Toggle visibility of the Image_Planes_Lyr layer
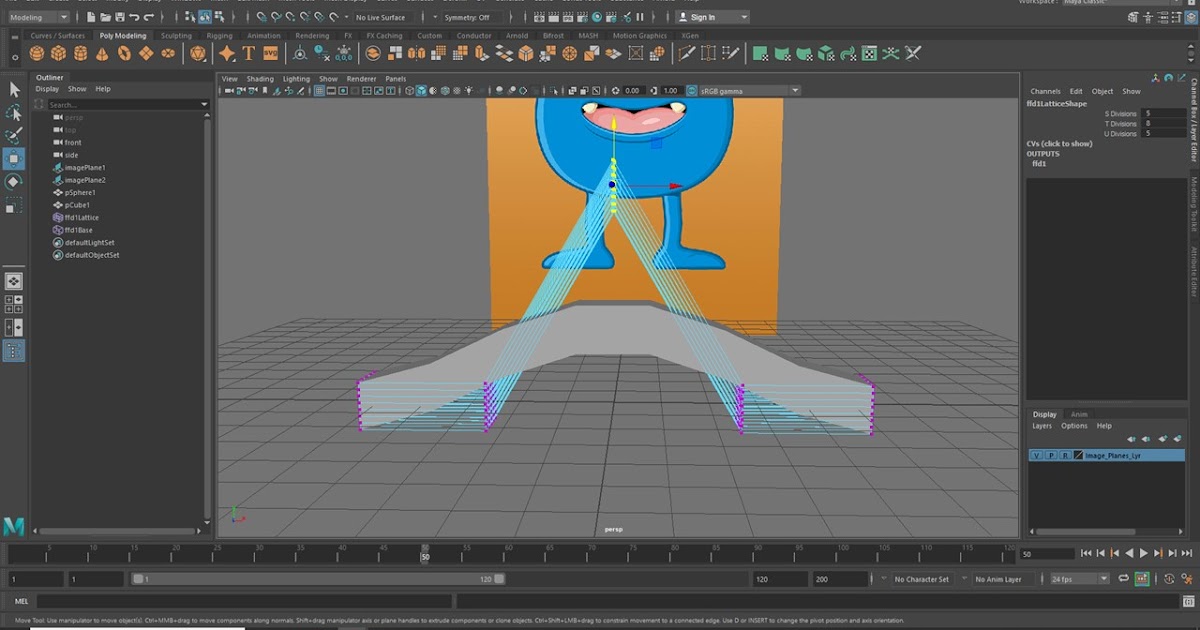The height and width of the screenshot is (630, 1200). pyautogui.click(x=1037, y=455)
